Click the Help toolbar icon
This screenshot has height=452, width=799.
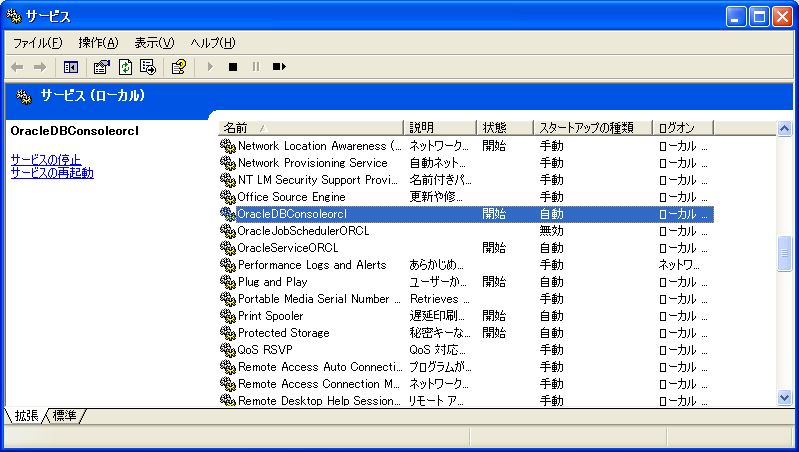click(x=178, y=67)
